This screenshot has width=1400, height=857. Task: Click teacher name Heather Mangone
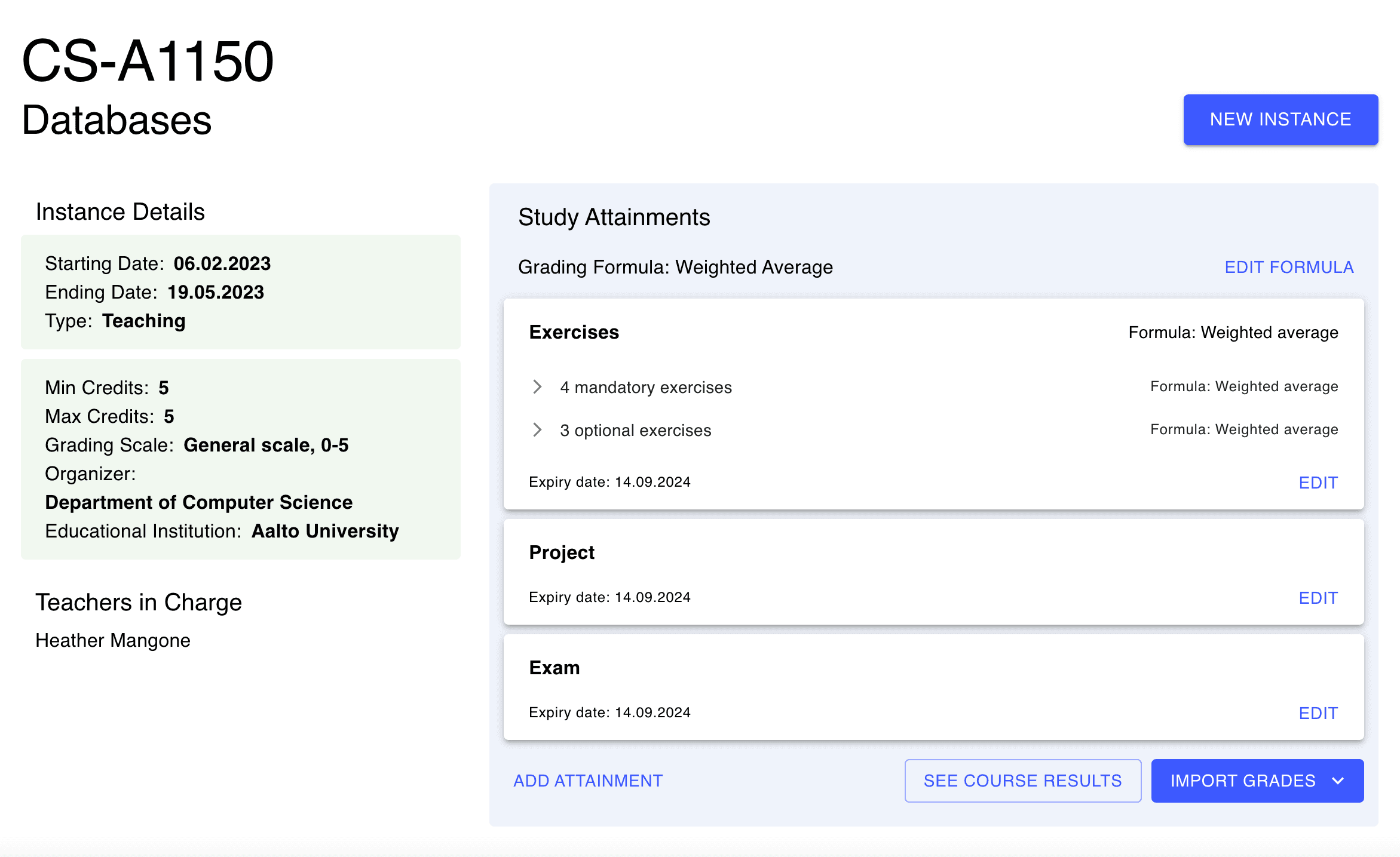click(113, 640)
